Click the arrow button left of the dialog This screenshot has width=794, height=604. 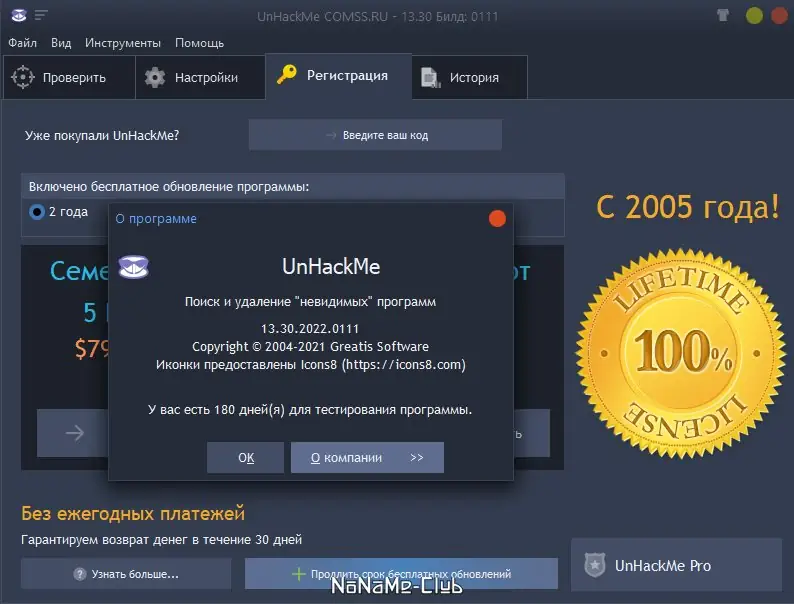(x=73, y=433)
